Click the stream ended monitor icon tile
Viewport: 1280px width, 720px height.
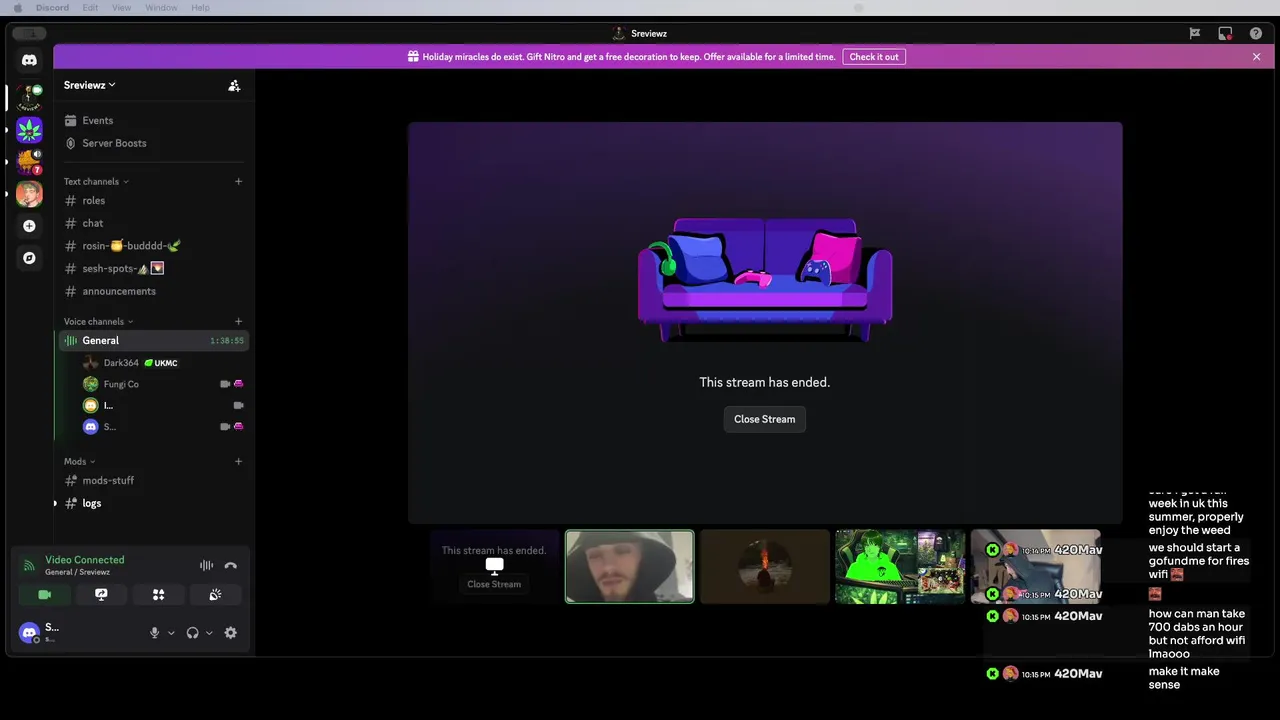(x=494, y=565)
